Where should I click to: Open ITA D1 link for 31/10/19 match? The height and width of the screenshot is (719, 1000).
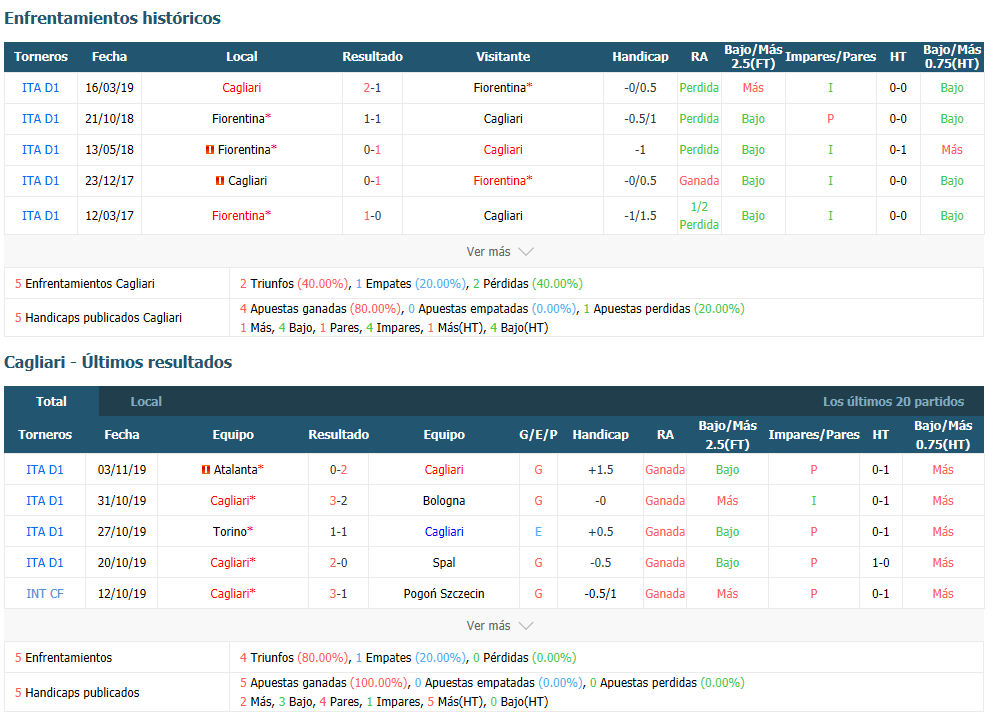tap(45, 501)
